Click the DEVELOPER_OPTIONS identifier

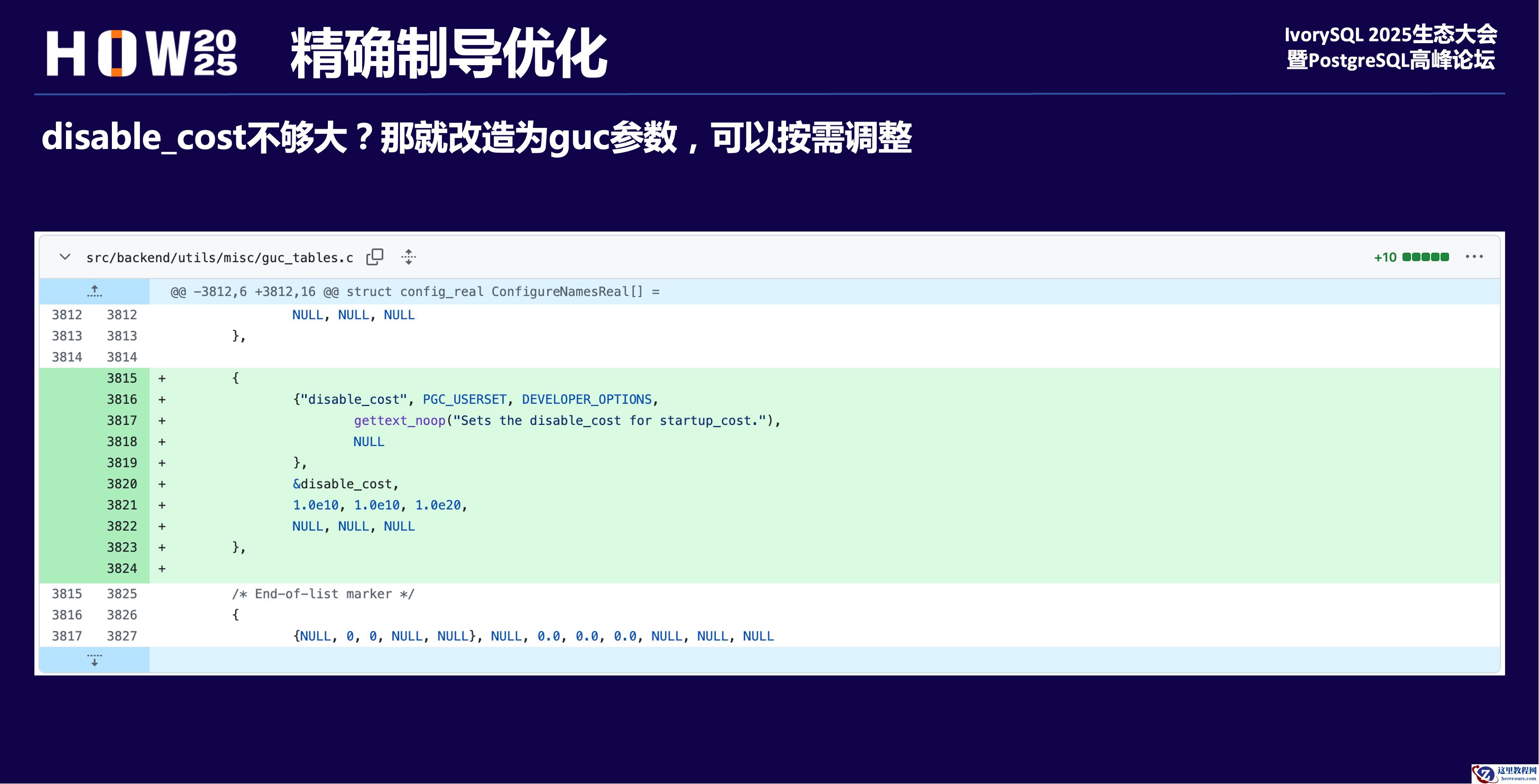point(586,399)
